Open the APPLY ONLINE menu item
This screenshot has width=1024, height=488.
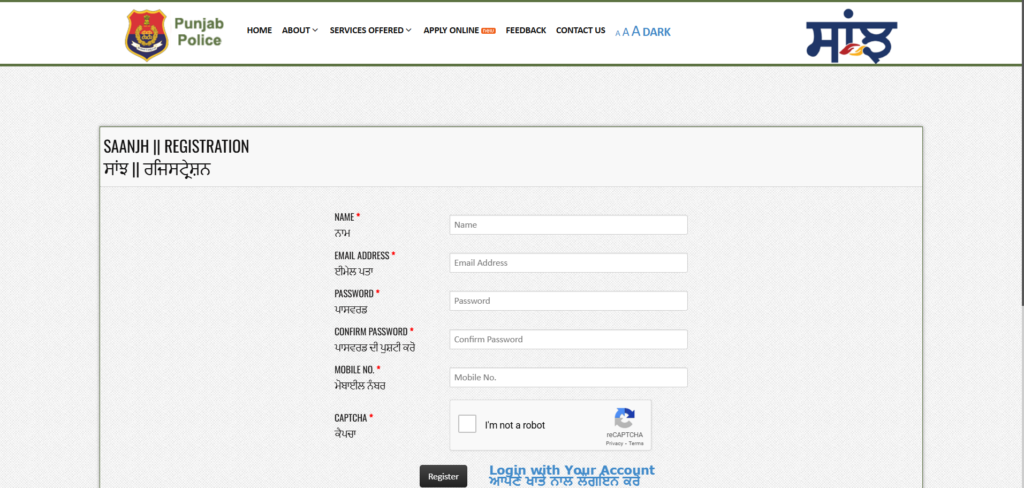[459, 30]
